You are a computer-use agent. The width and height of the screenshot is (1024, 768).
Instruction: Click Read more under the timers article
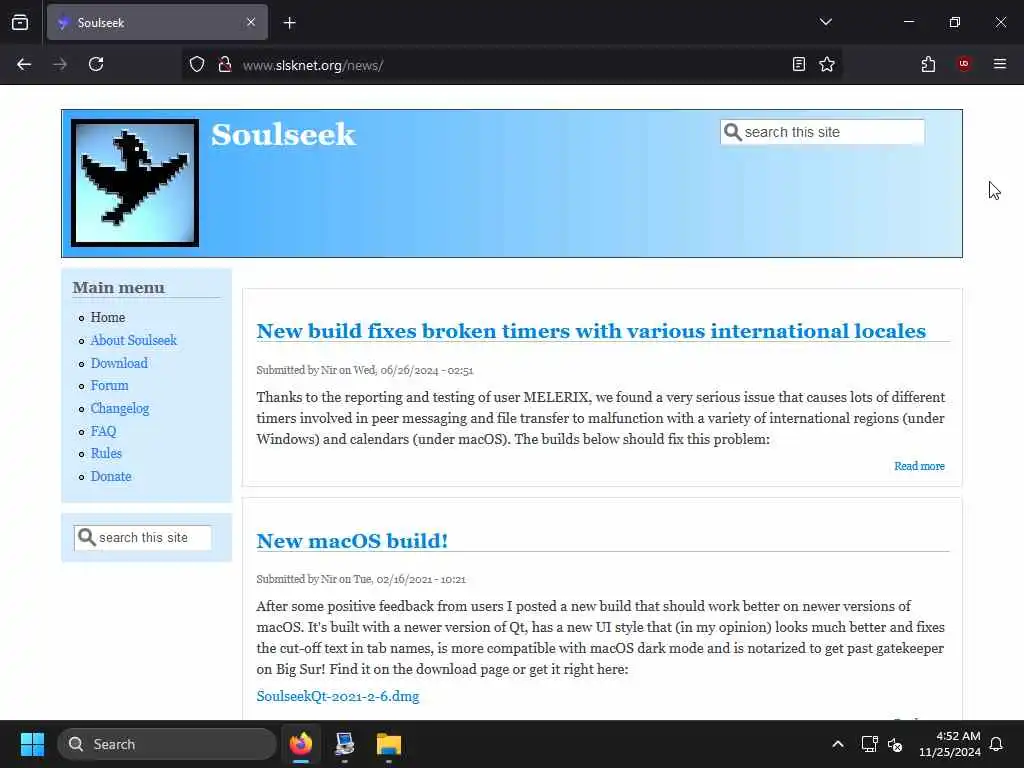[919, 466]
